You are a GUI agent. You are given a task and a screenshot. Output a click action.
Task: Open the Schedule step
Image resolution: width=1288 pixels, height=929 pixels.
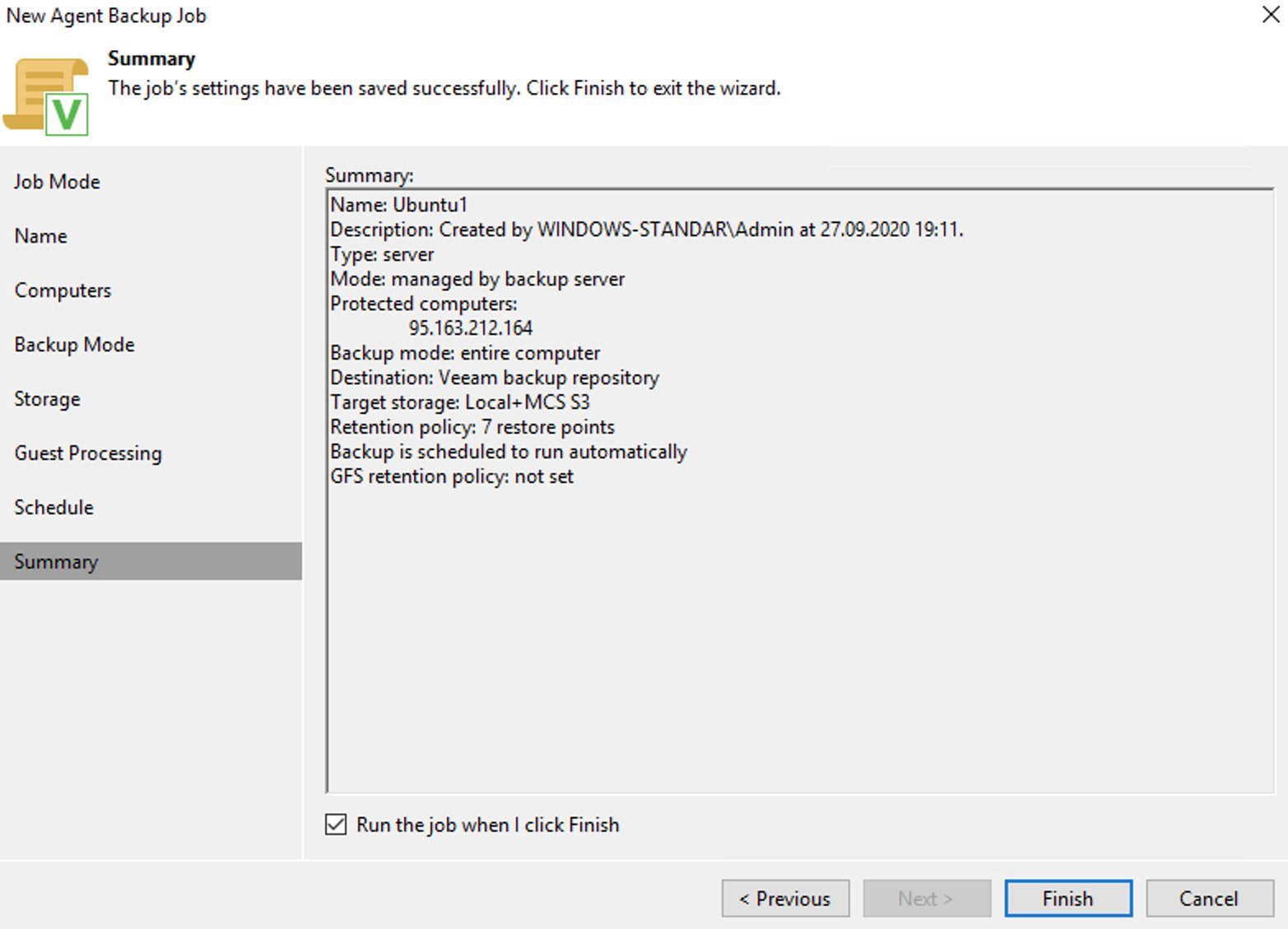pyautogui.click(x=54, y=508)
